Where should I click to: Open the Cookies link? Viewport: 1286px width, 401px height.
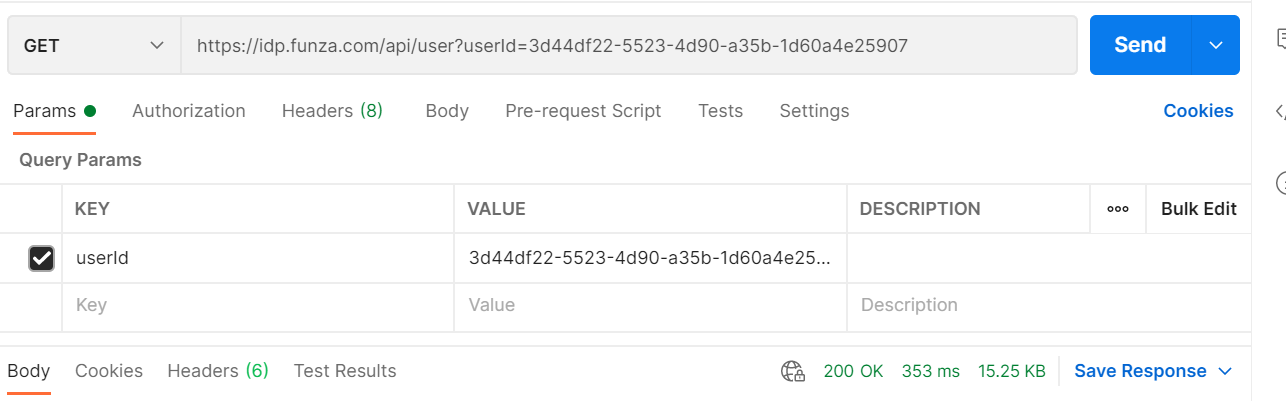[x=1198, y=111]
